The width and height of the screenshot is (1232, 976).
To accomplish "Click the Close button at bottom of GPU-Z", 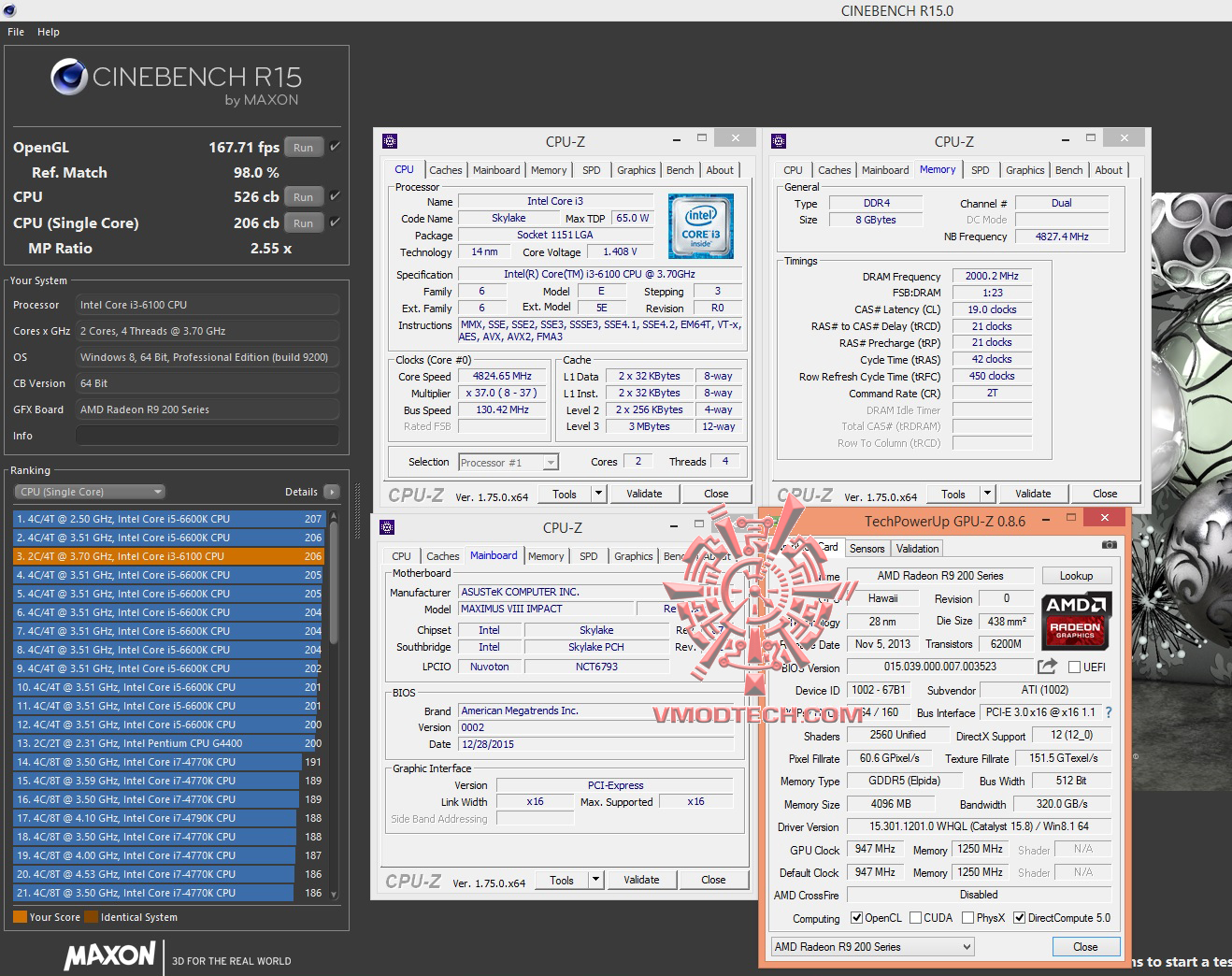I will click(x=1085, y=947).
